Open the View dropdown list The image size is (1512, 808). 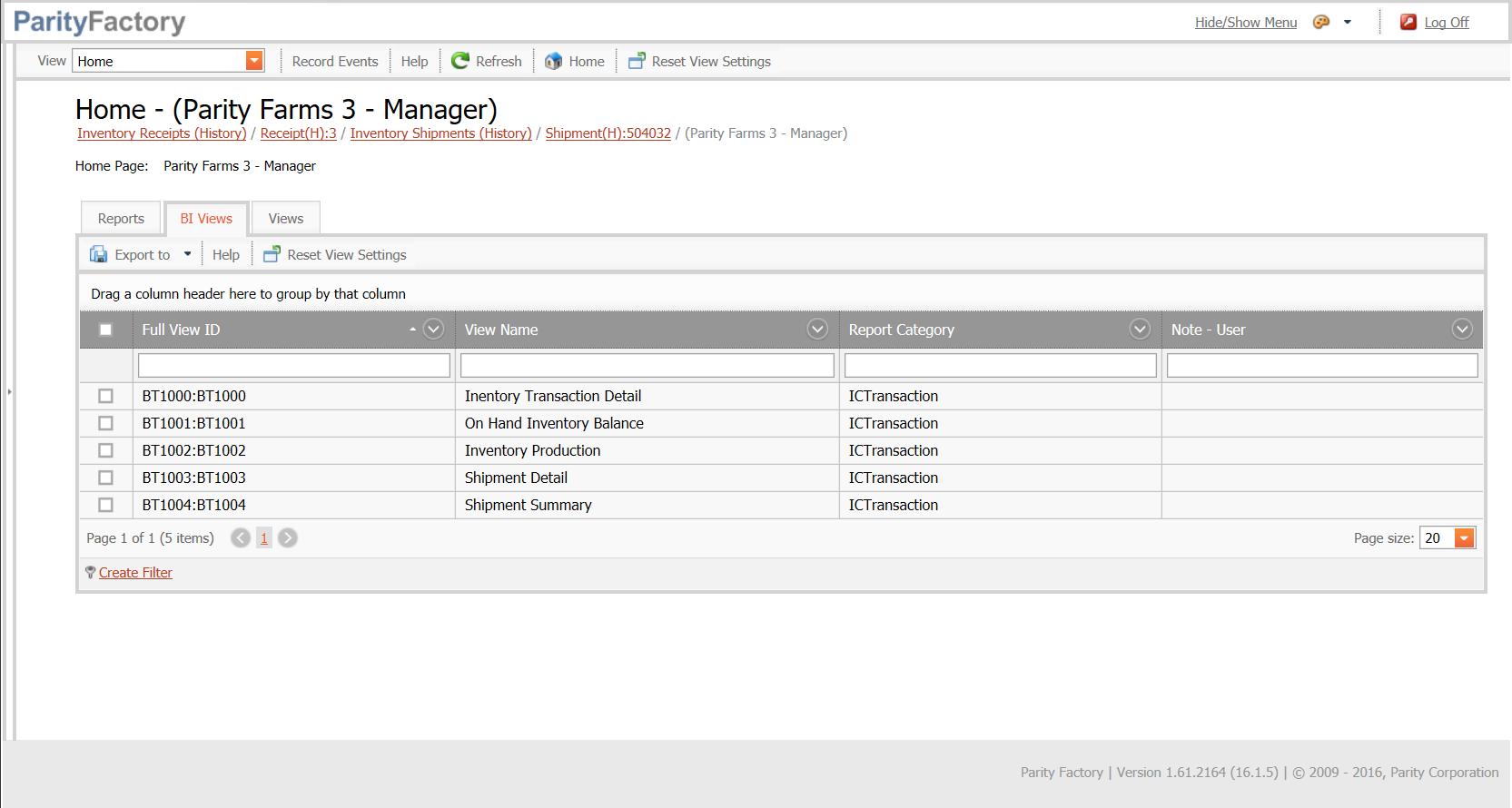coord(254,61)
